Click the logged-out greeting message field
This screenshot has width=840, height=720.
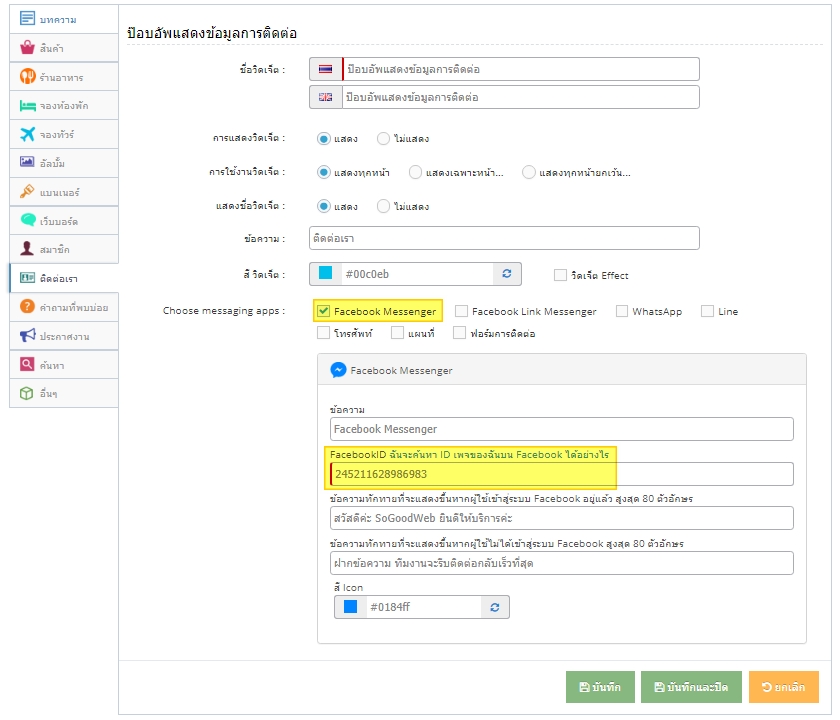[561, 563]
